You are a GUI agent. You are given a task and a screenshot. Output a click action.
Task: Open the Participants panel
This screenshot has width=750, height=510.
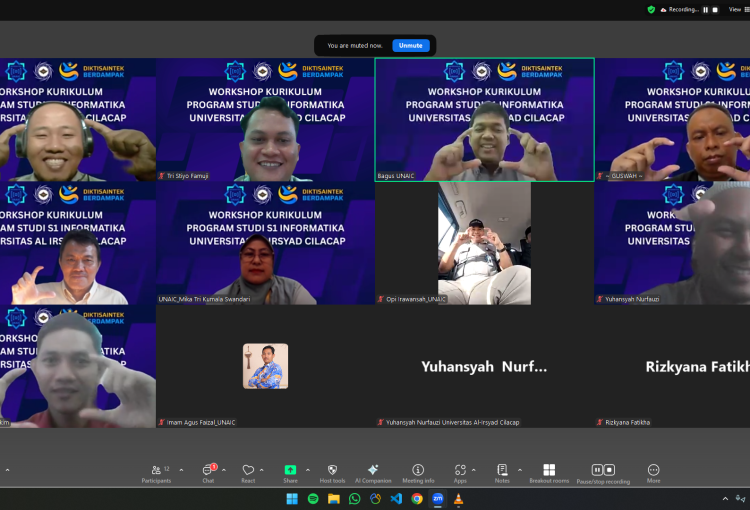[156, 472]
